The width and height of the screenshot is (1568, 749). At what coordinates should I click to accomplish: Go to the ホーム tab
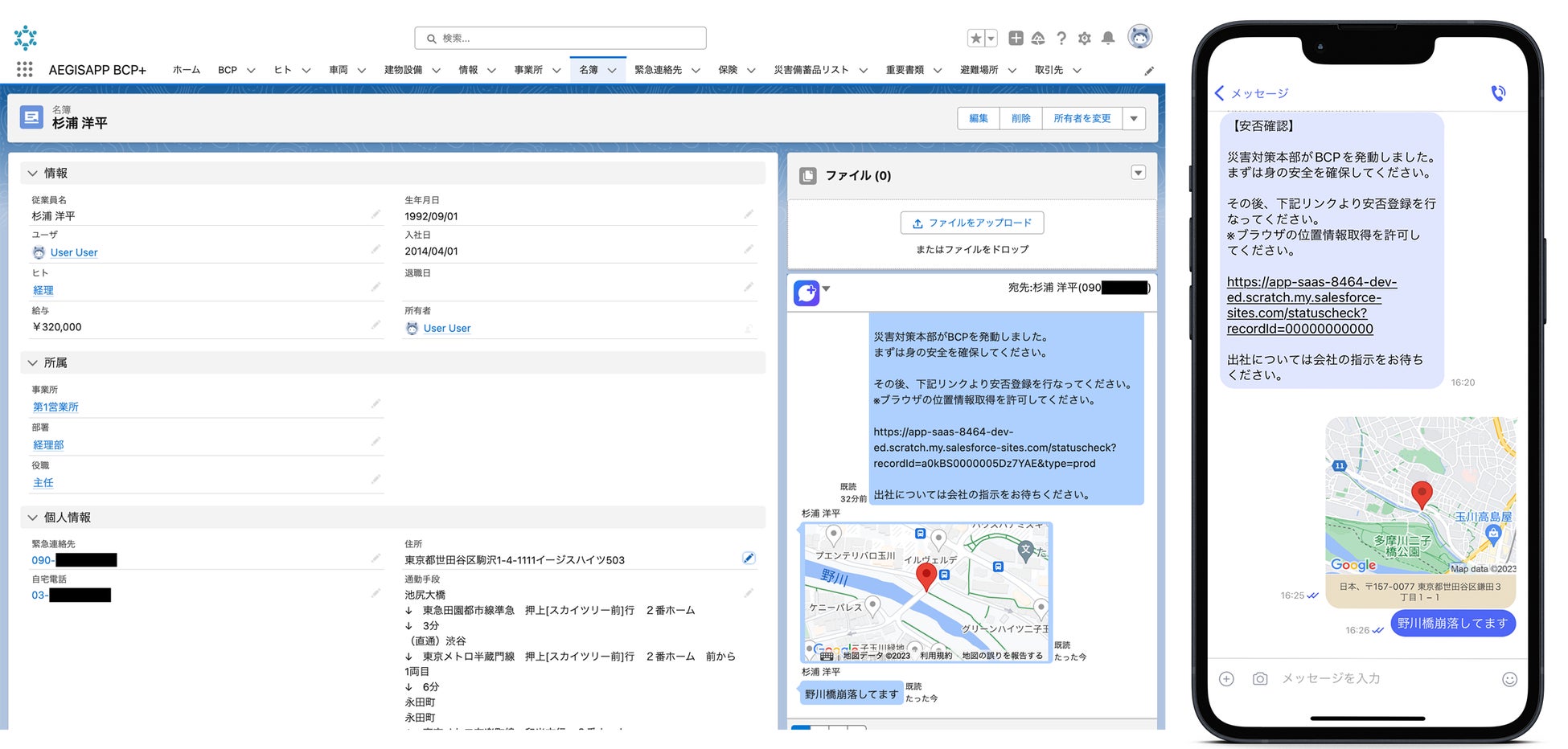pyautogui.click(x=187, y=70)
